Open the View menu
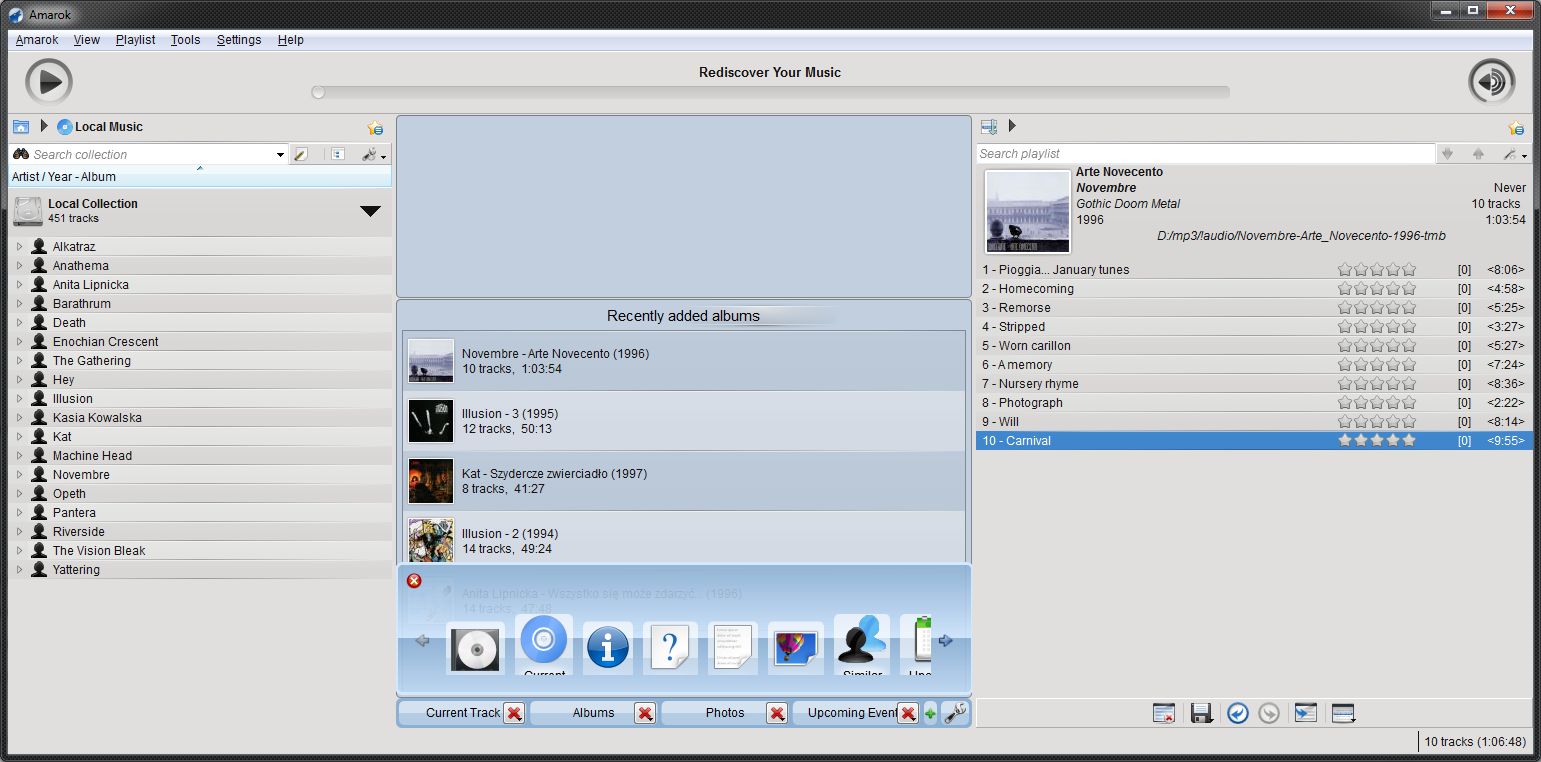The width and height of the screenshot is (1541, 762). [87, 40]
